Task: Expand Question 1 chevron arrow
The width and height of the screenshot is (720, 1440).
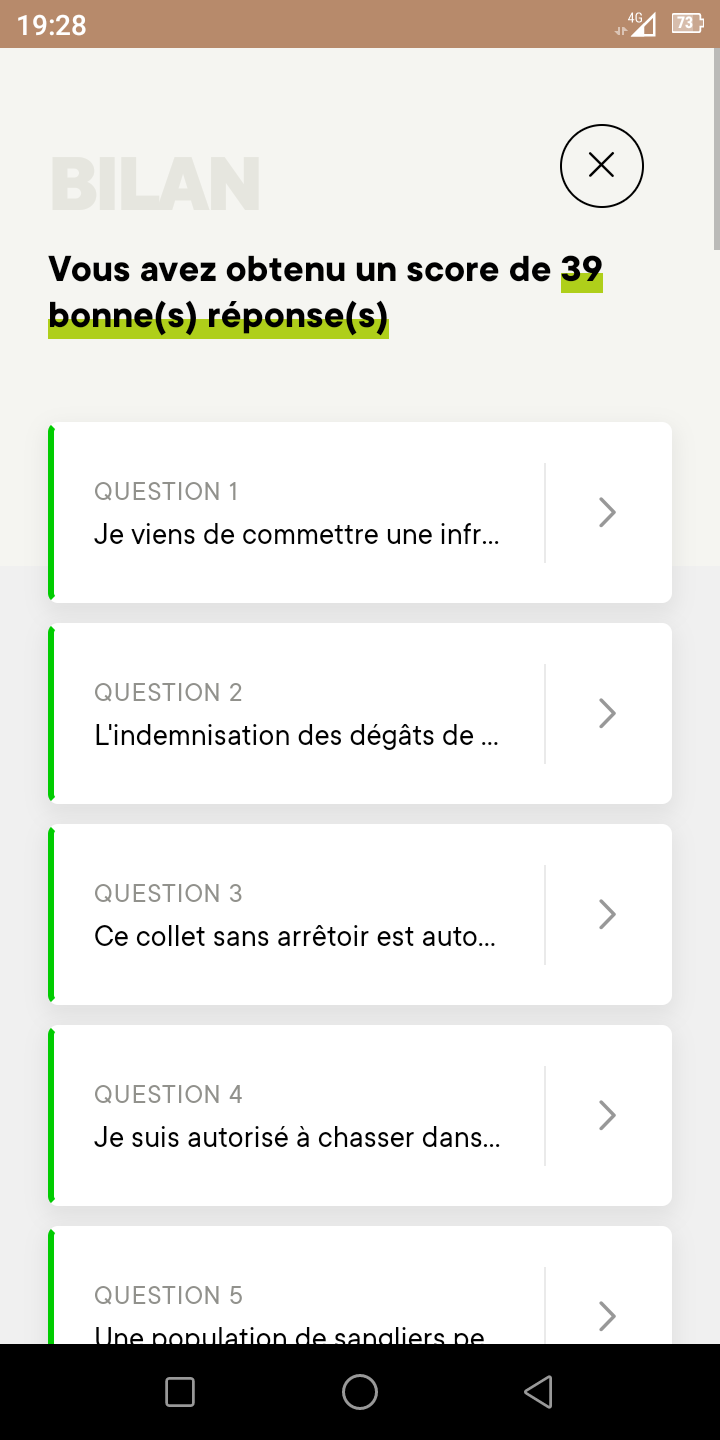Action: (x=606, y=513)
